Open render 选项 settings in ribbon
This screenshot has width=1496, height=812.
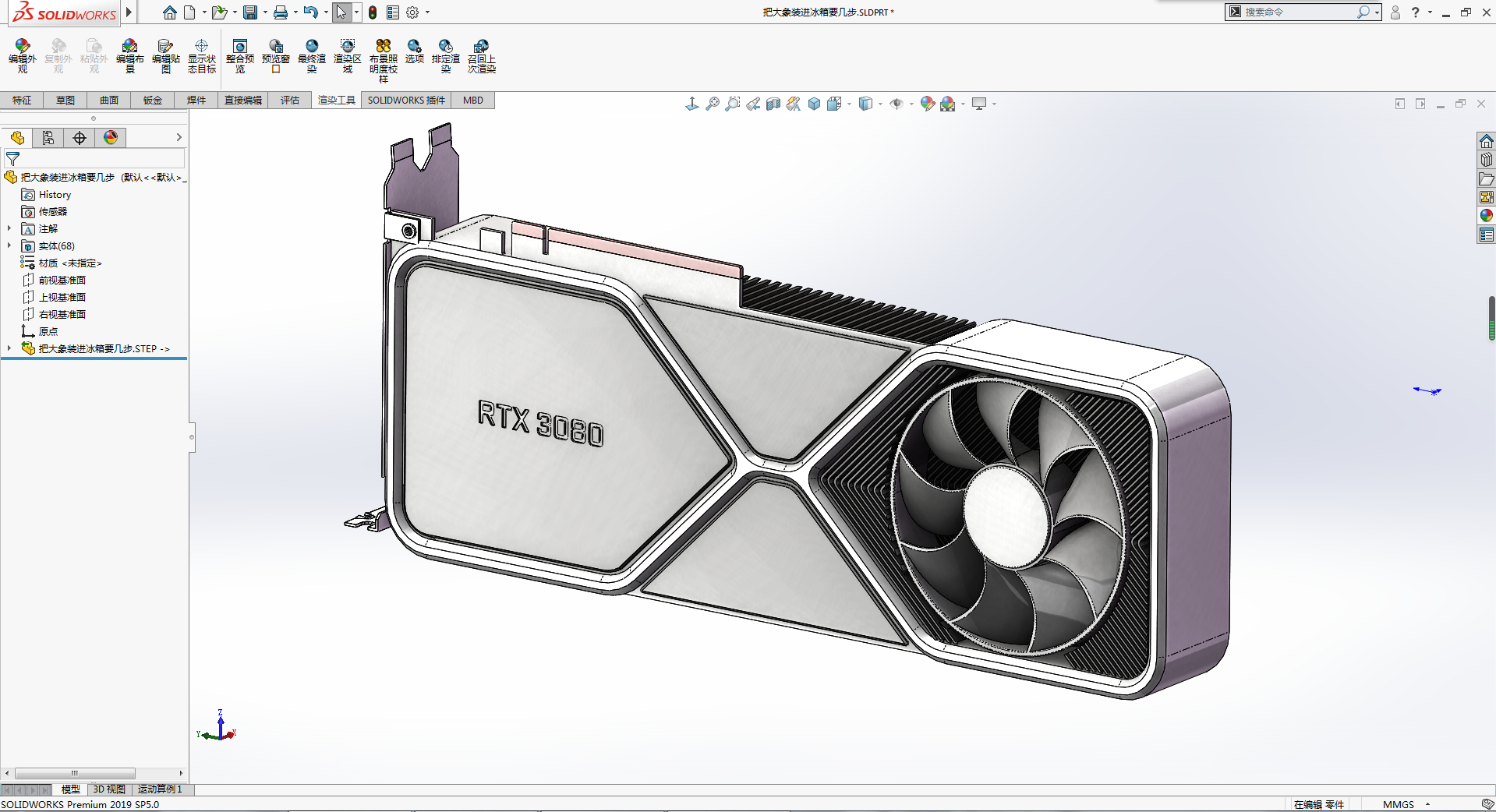(414, 51)
